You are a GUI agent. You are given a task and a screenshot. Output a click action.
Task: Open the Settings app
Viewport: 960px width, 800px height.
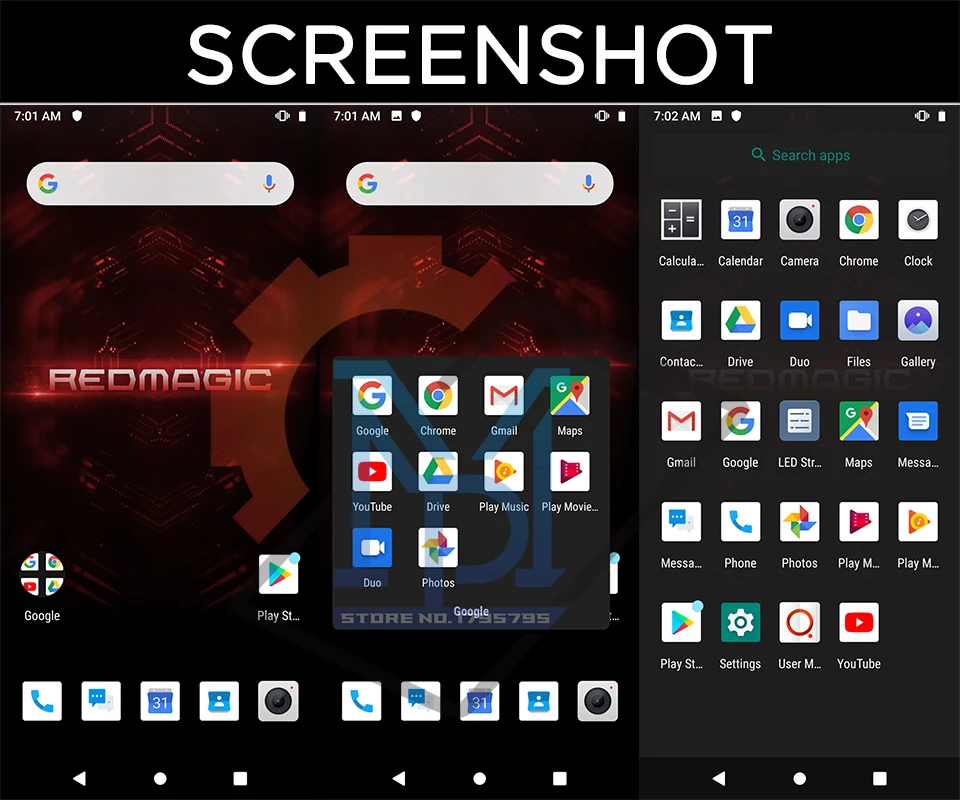click(x=740, y=622)
